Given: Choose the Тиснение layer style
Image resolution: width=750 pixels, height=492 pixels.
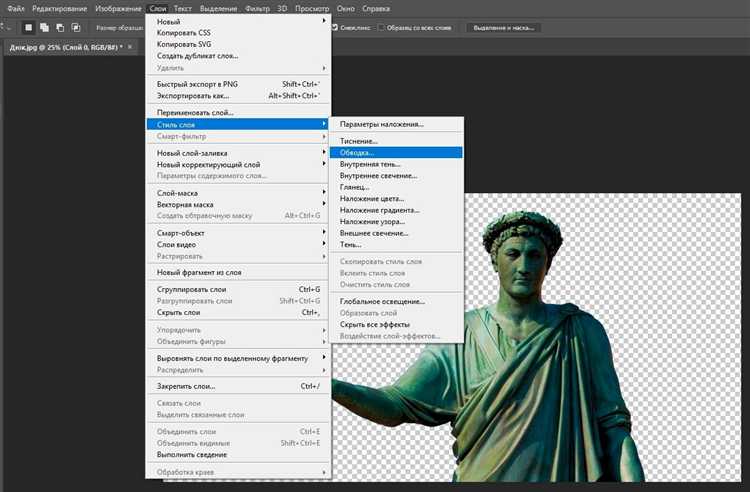Looking at the screenshot, I should pos(396,141).
